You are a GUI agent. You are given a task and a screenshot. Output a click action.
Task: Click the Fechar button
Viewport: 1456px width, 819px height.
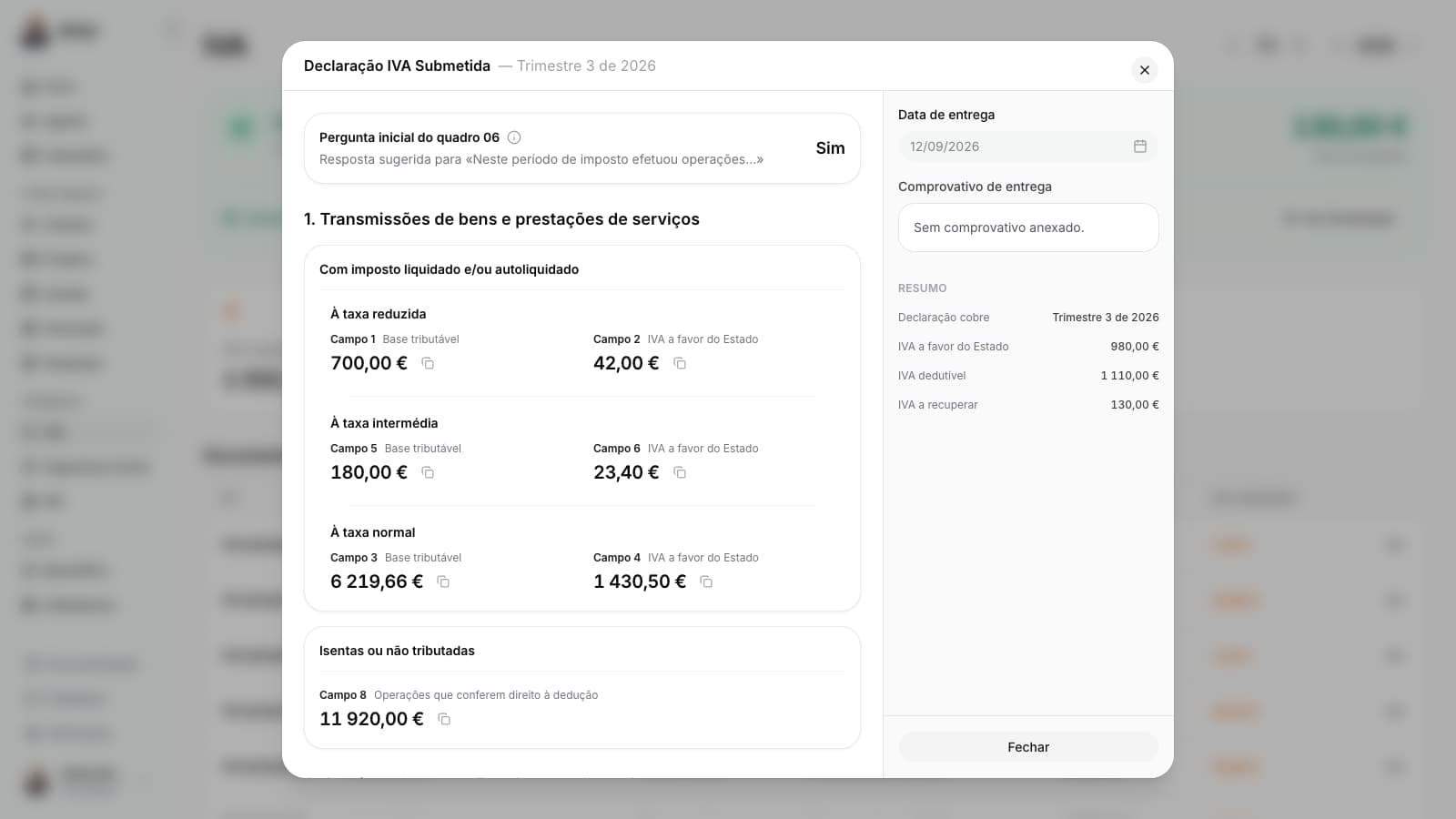coord(1028,747)
